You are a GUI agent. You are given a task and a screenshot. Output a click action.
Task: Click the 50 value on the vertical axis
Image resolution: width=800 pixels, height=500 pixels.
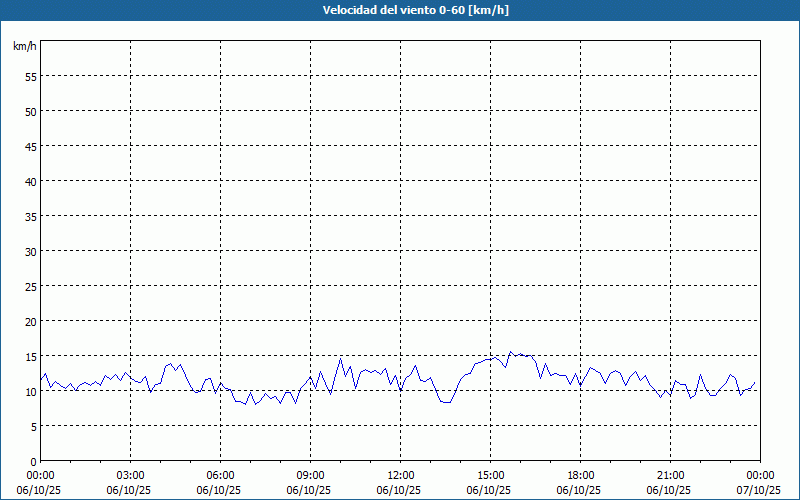point(30,111)
